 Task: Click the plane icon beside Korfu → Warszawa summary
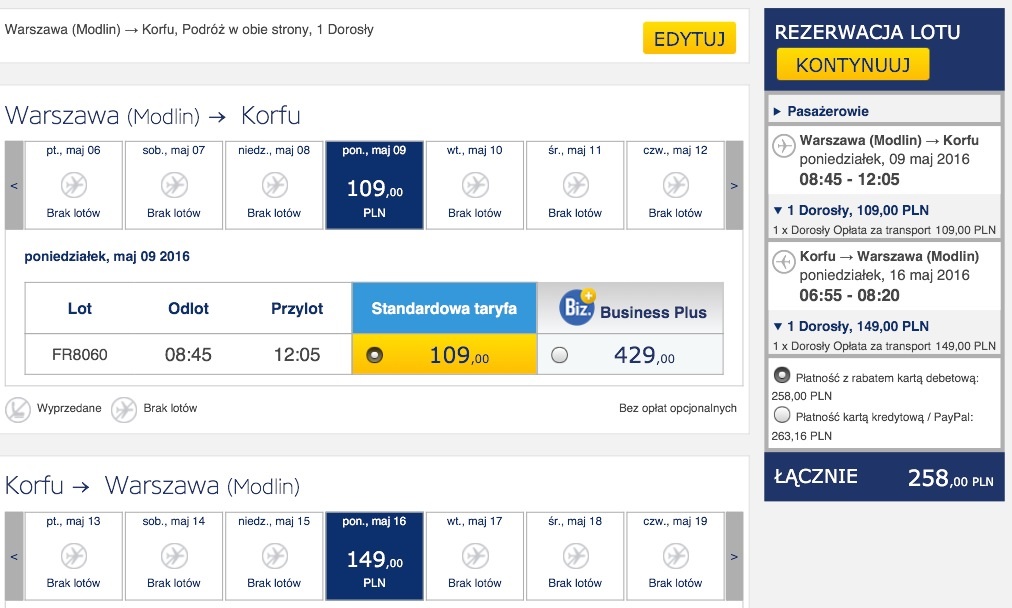click(x=784, y=262)
